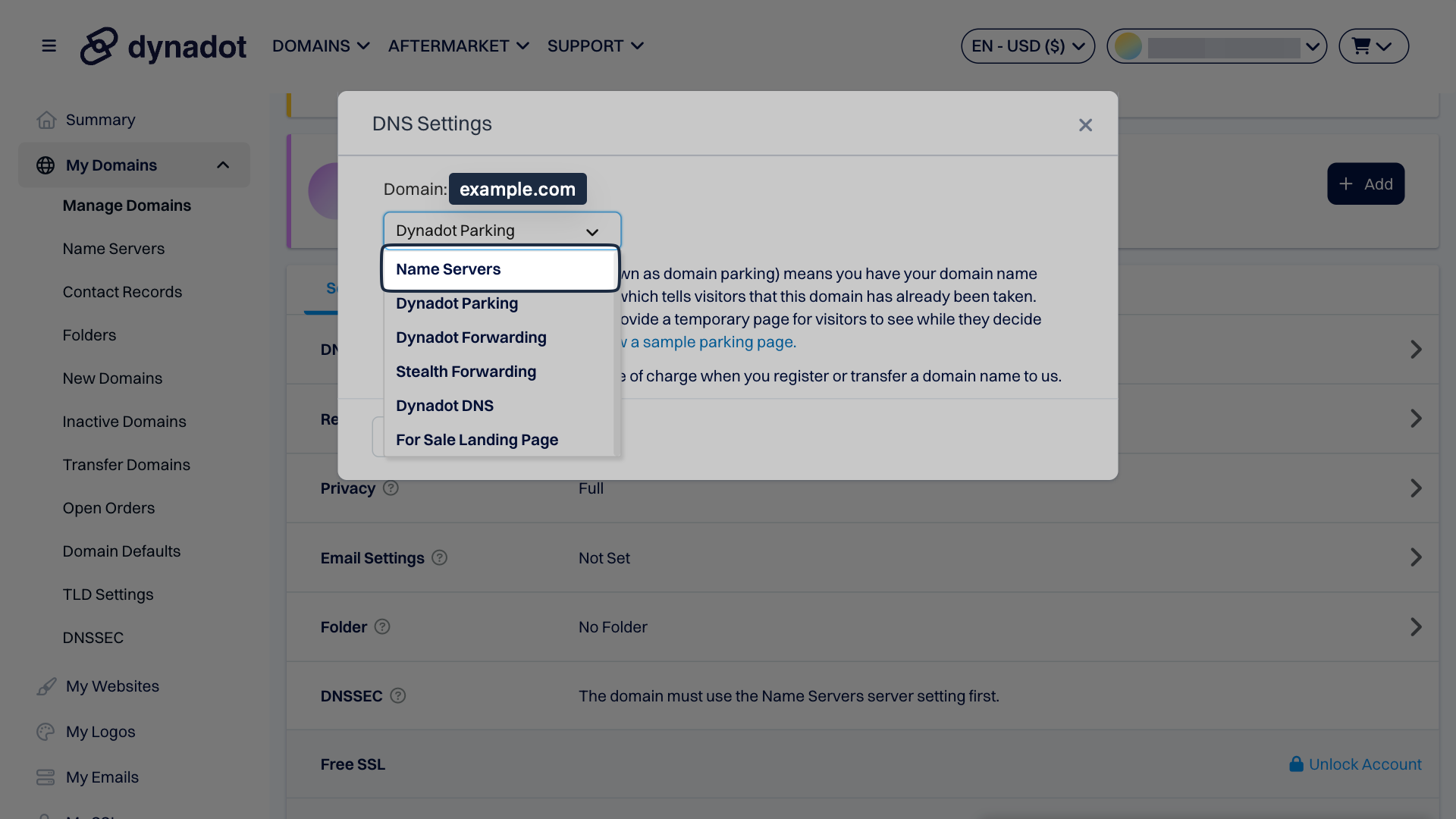Collapse the My Domains sidebar section

(x=222, y=164)
